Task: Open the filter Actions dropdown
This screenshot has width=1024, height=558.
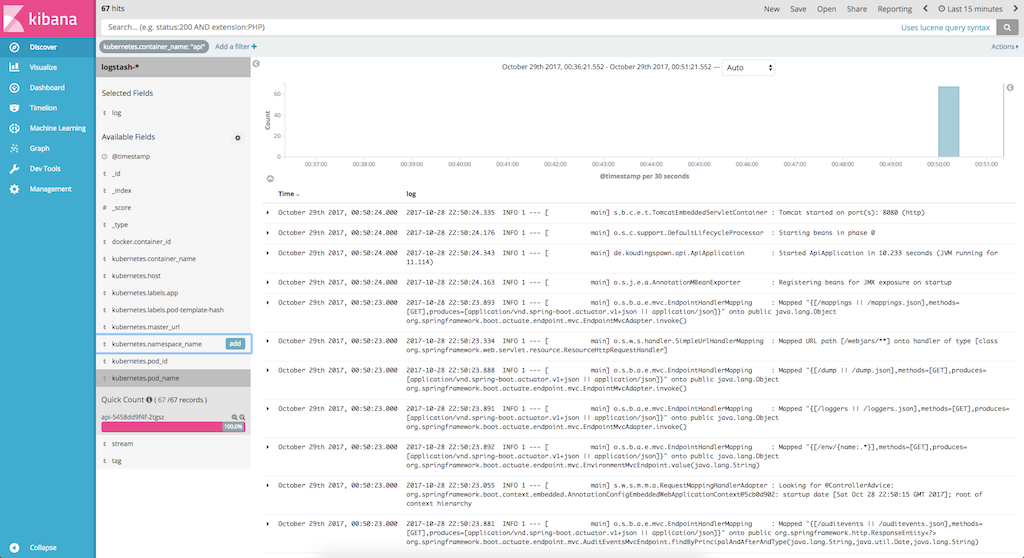Action: [x=1004, y=46]
